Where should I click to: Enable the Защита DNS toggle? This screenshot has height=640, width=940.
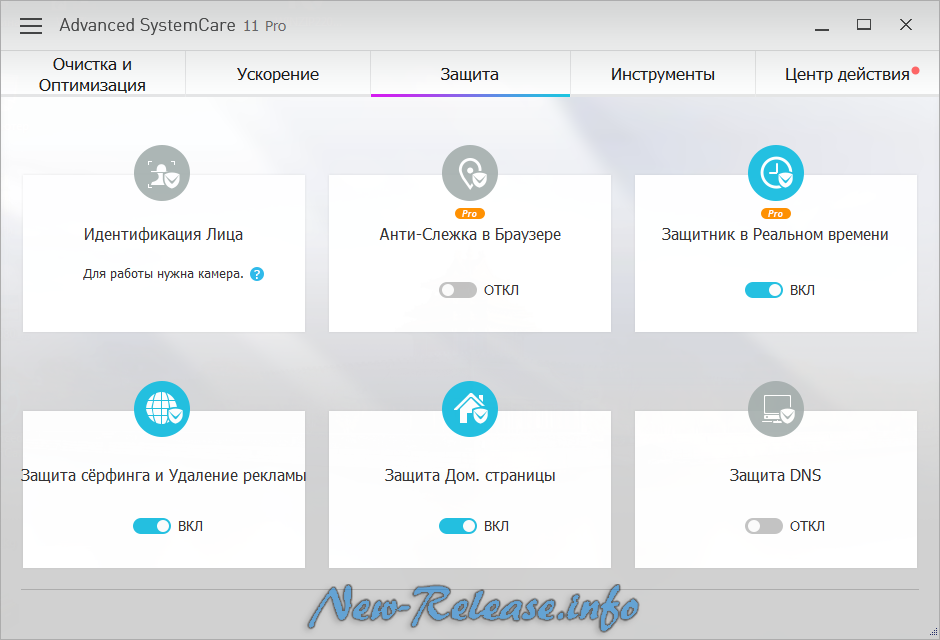click(764, 526)
